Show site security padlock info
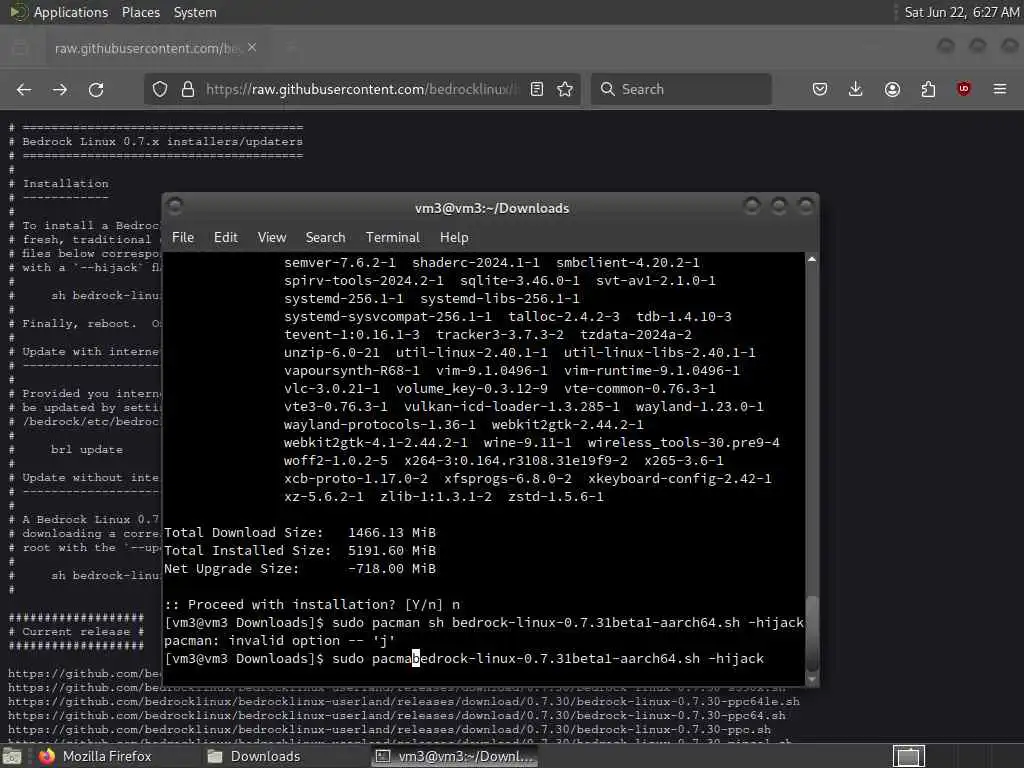 tap(188, 89)
